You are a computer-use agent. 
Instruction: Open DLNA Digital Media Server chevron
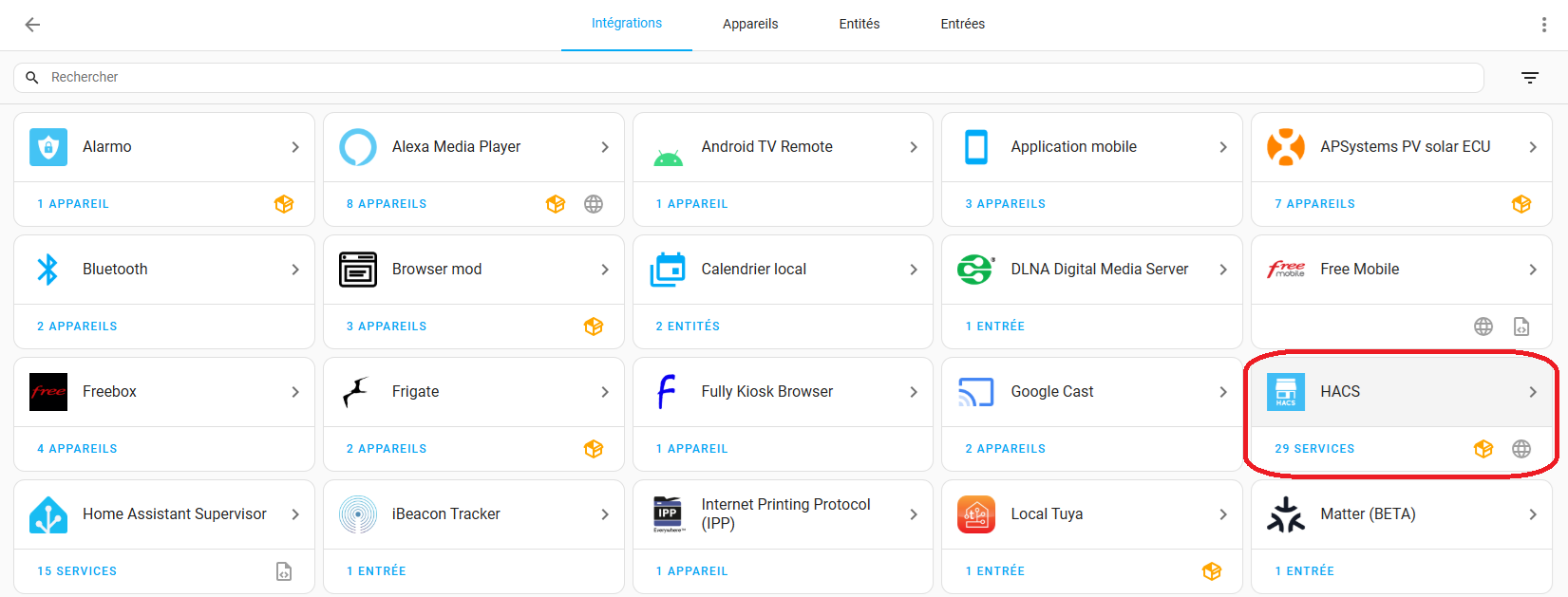1223,270
